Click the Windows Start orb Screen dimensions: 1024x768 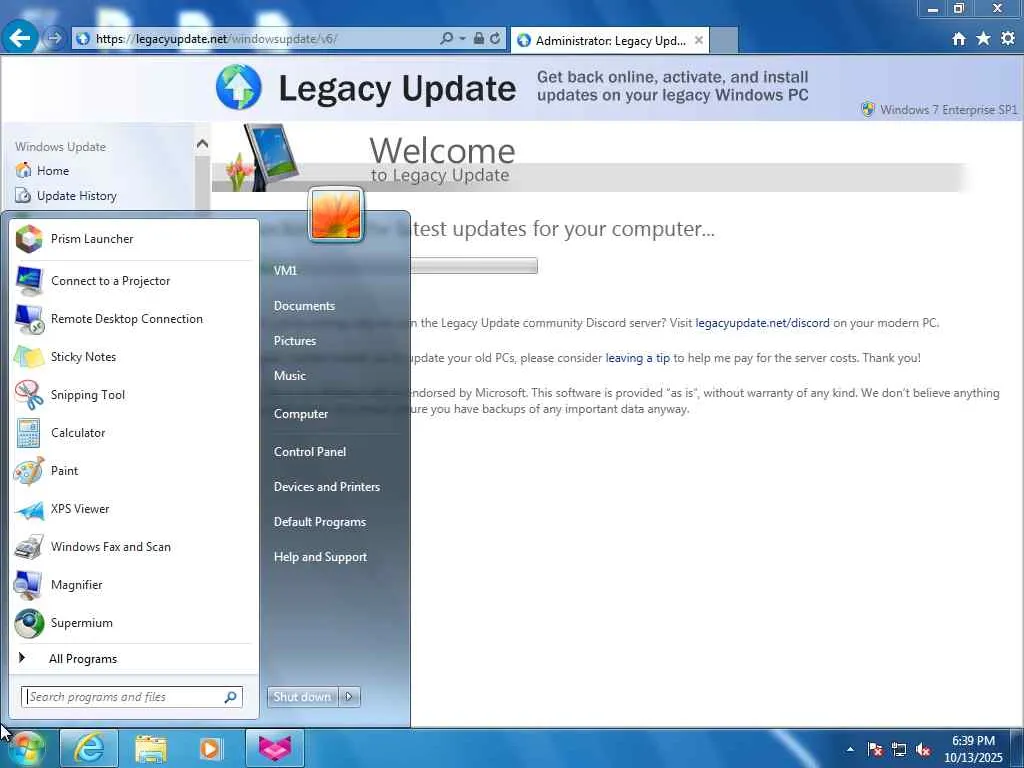pos(26,748)
